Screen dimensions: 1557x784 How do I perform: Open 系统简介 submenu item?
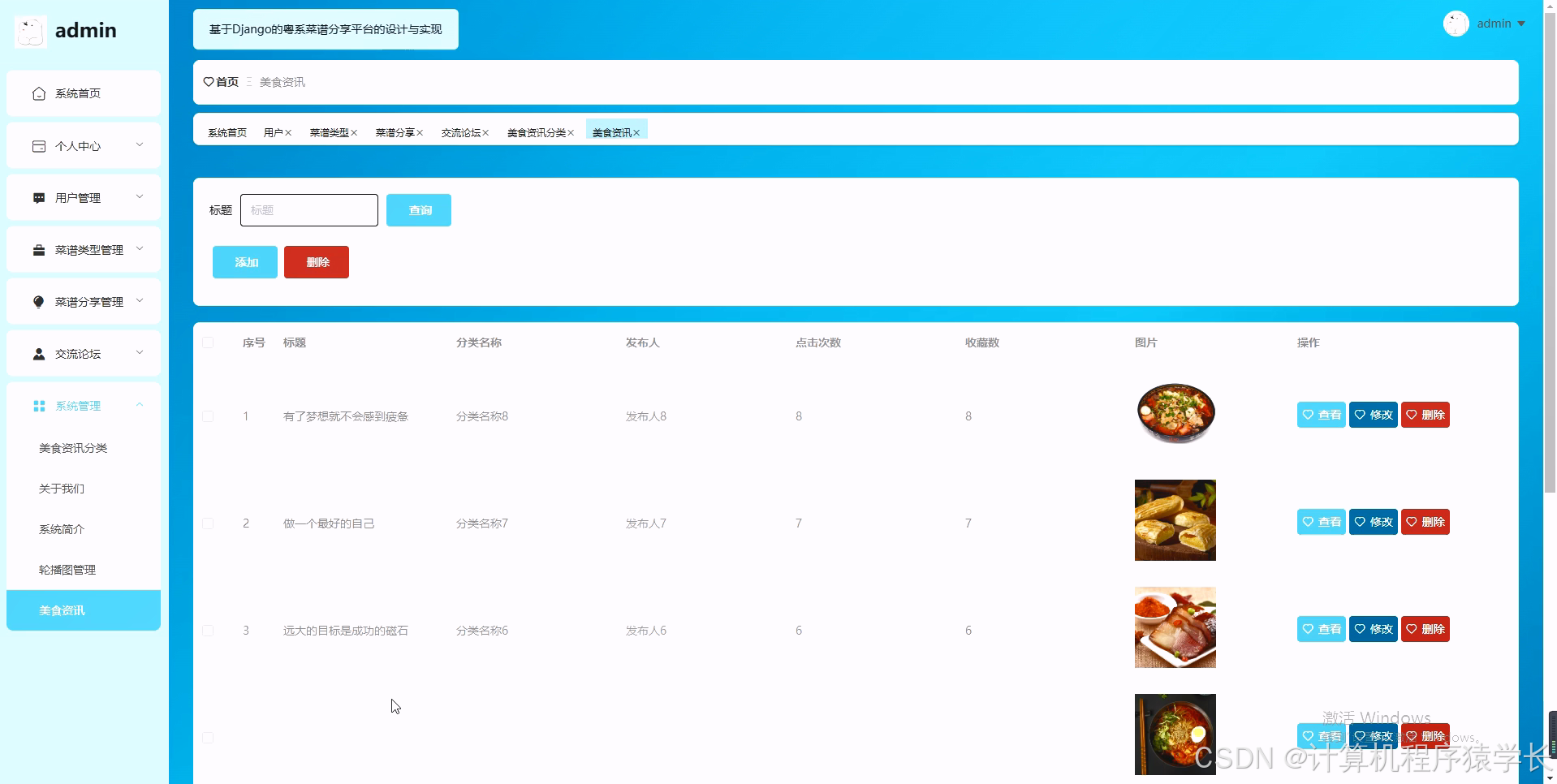[x=84, y=529]
